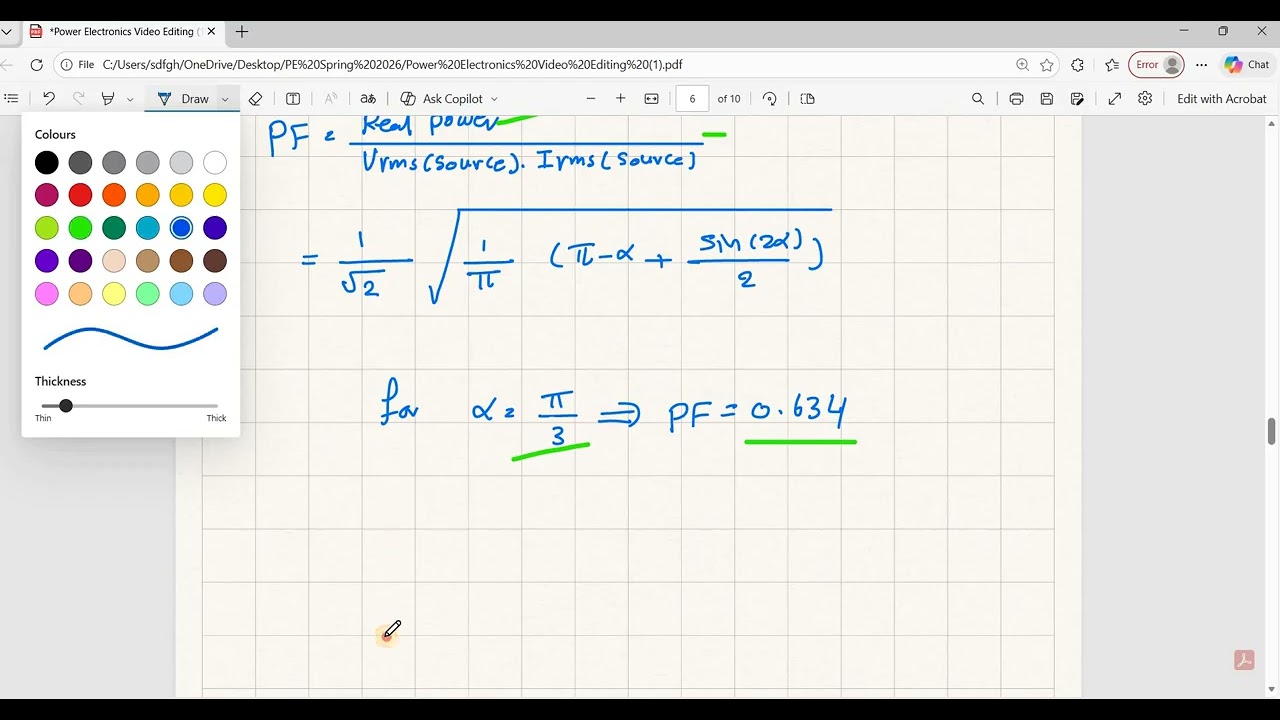This screenshot has width=1280, height=720.
Task: Click the profile Error button
Action: 1157,65
